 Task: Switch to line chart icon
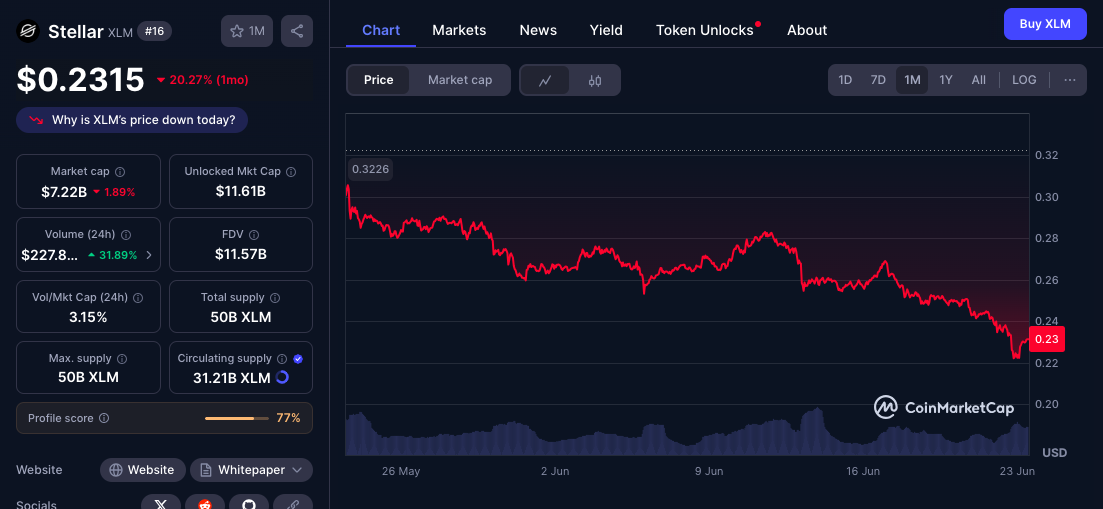[545, 80]
